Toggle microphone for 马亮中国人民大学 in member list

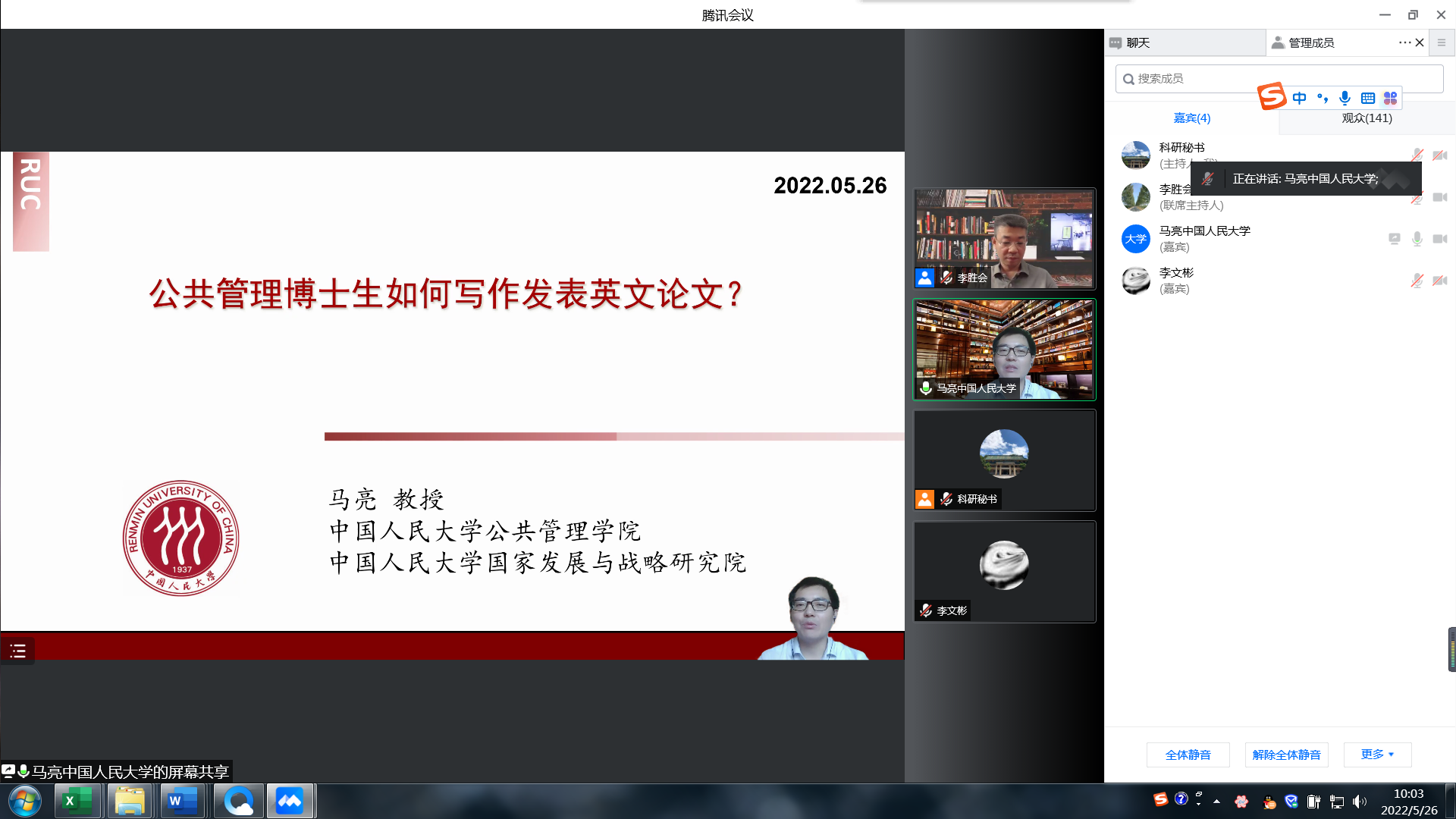(1417, 239)
